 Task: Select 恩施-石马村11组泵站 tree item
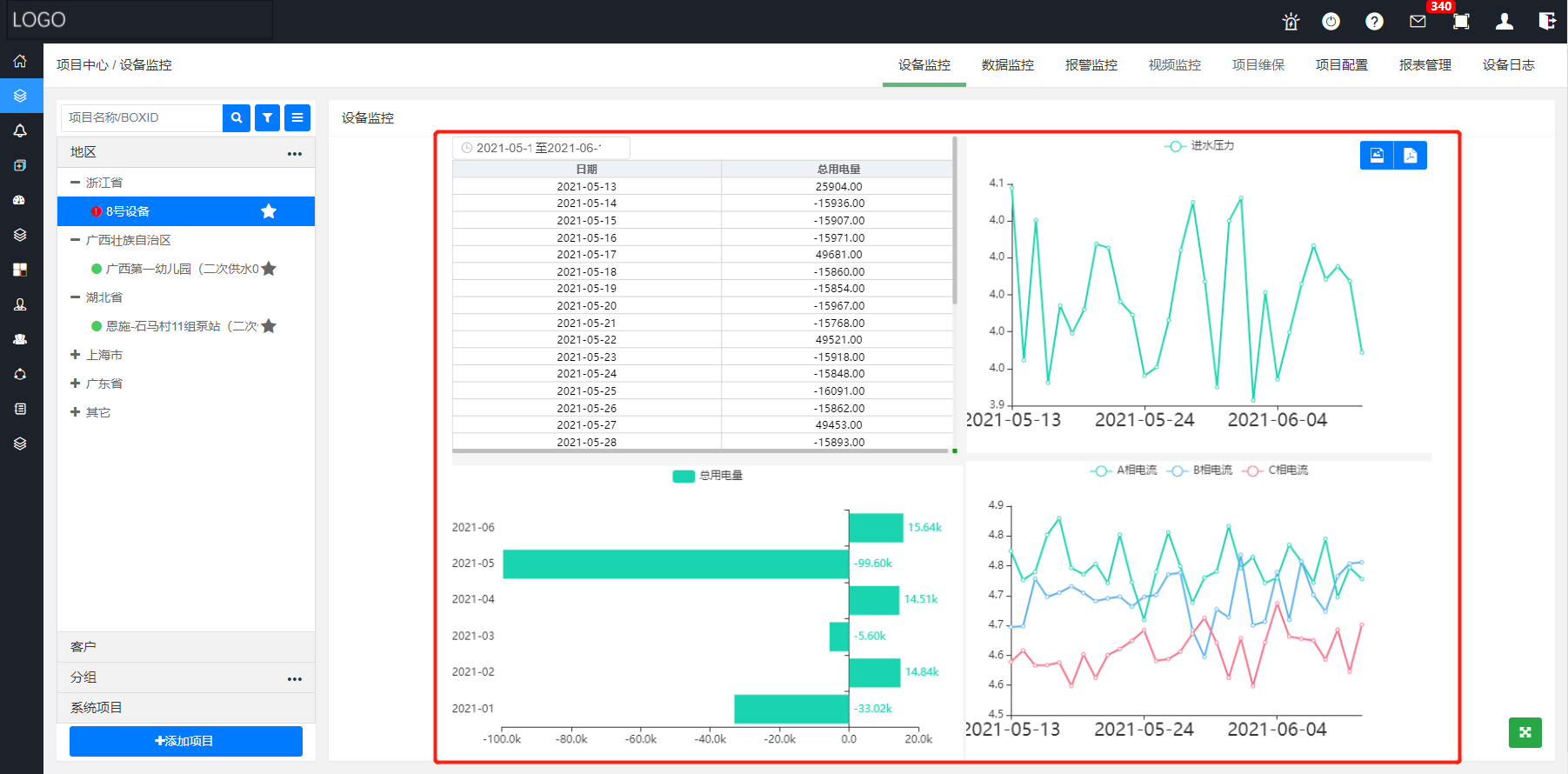click(x=182, y=326)
